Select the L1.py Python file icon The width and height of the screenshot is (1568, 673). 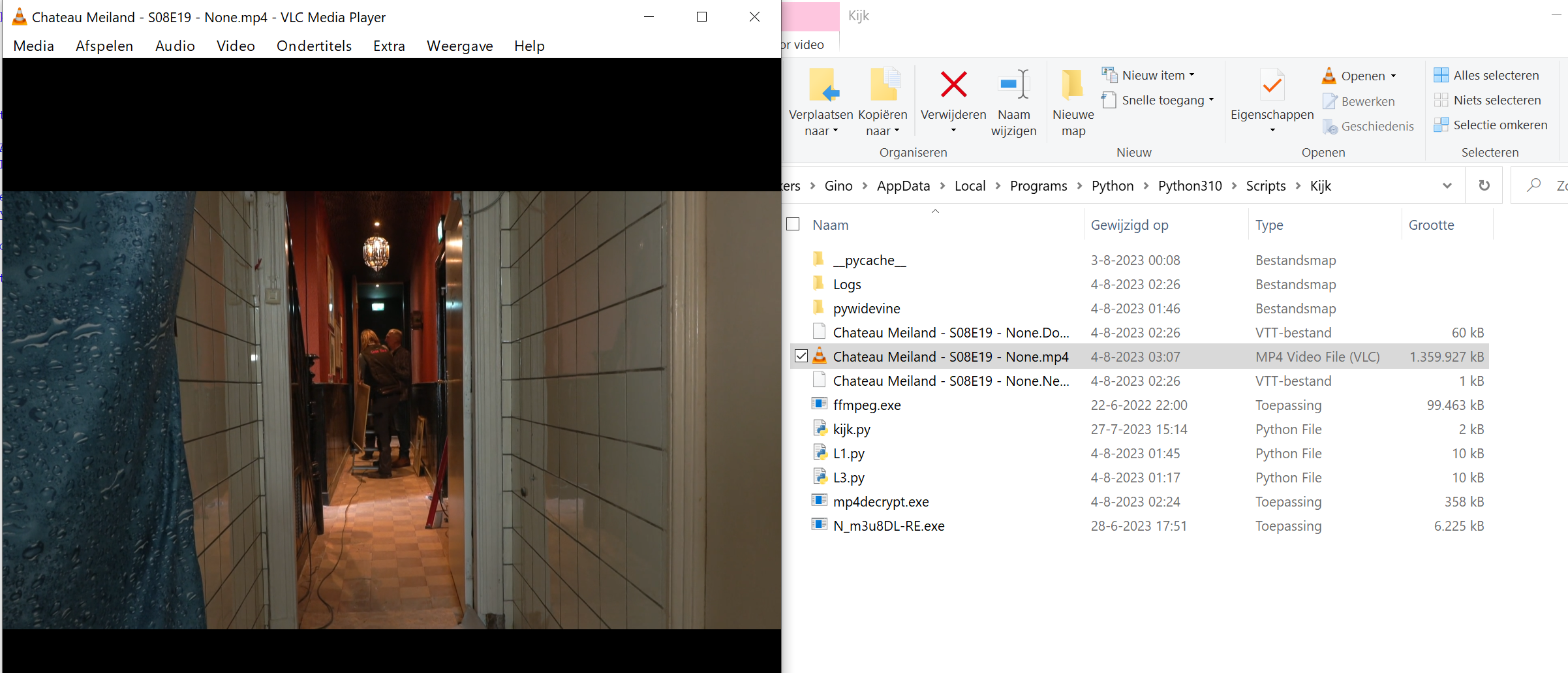pyautogui.click(x=820, y=452)
